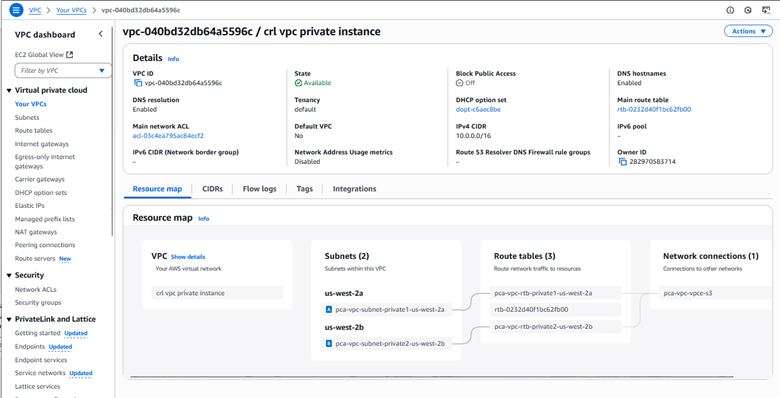Image resolution: width=780 pixels, height=398 pixels.
Task: Open the clock/history icon in top bar
Action: tap(748, 10)
